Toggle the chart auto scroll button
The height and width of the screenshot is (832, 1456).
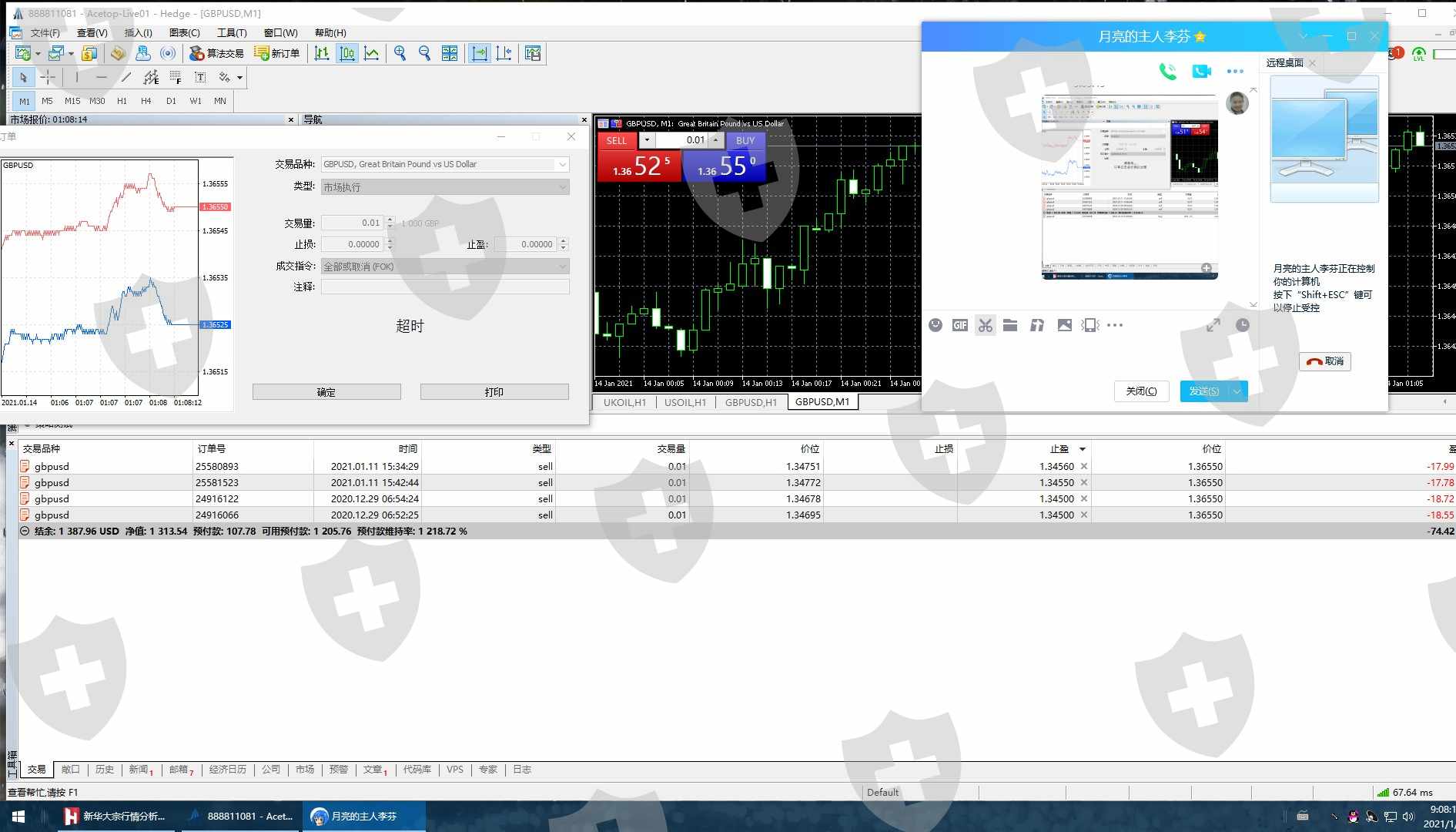[479, 53]
